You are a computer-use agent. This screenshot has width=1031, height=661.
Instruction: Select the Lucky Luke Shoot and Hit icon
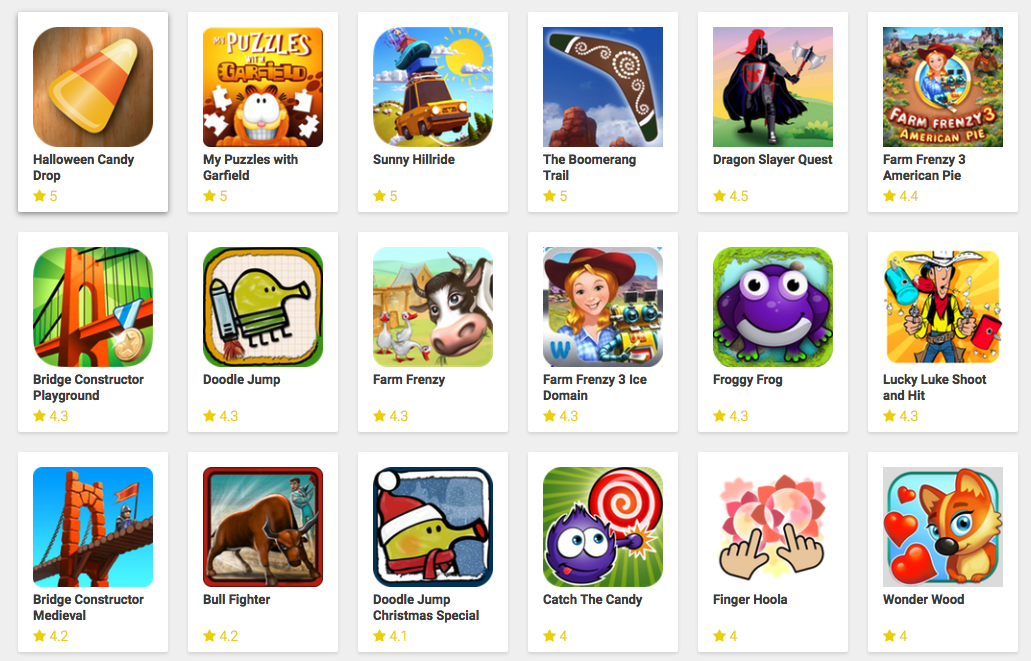click(943, 307)
